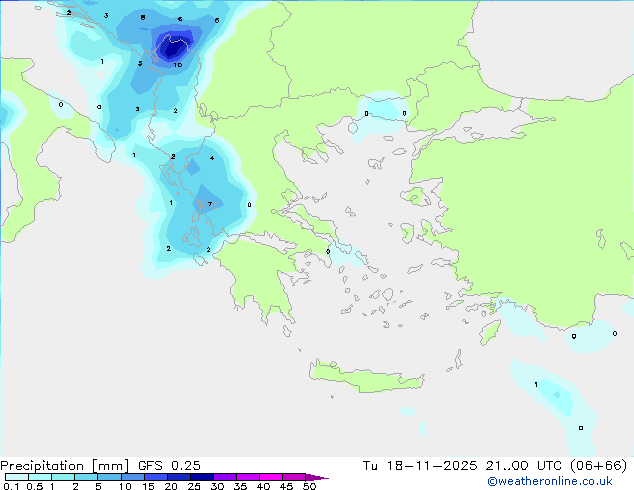
Task: Click legend scale label "0.5"
Action: [x=35, y=486]
